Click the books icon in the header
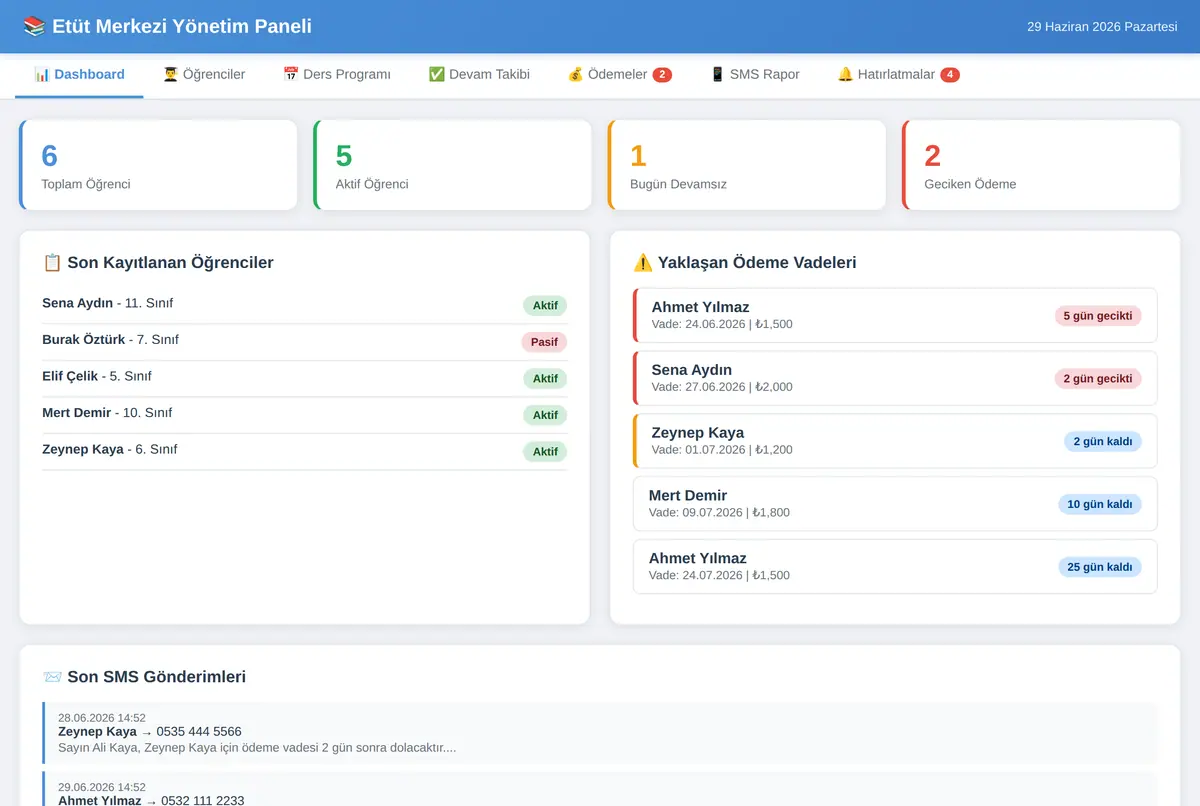The image size is (1200, 806). pyautogui.click(x=34, y=26)
